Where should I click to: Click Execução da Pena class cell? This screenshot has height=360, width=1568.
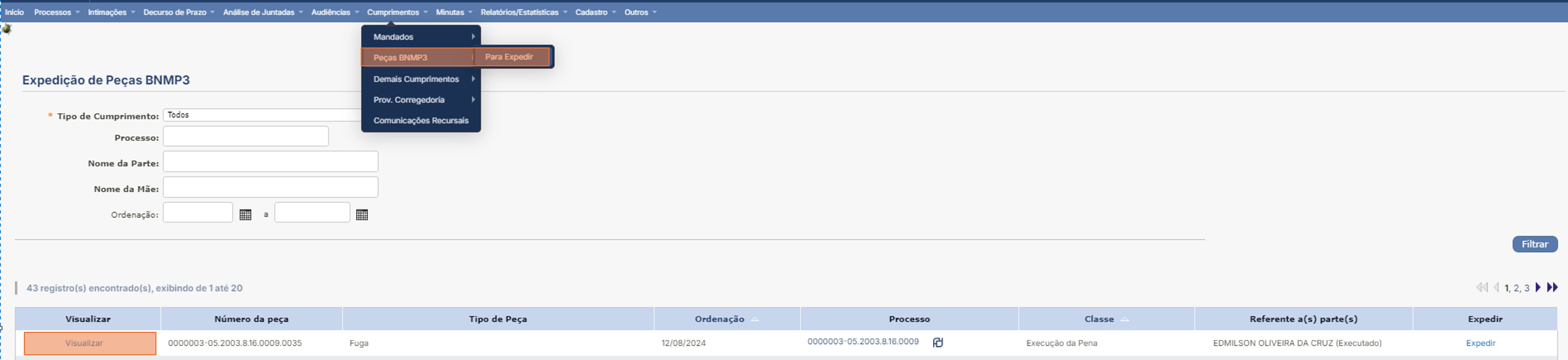tap(1062, 343)
